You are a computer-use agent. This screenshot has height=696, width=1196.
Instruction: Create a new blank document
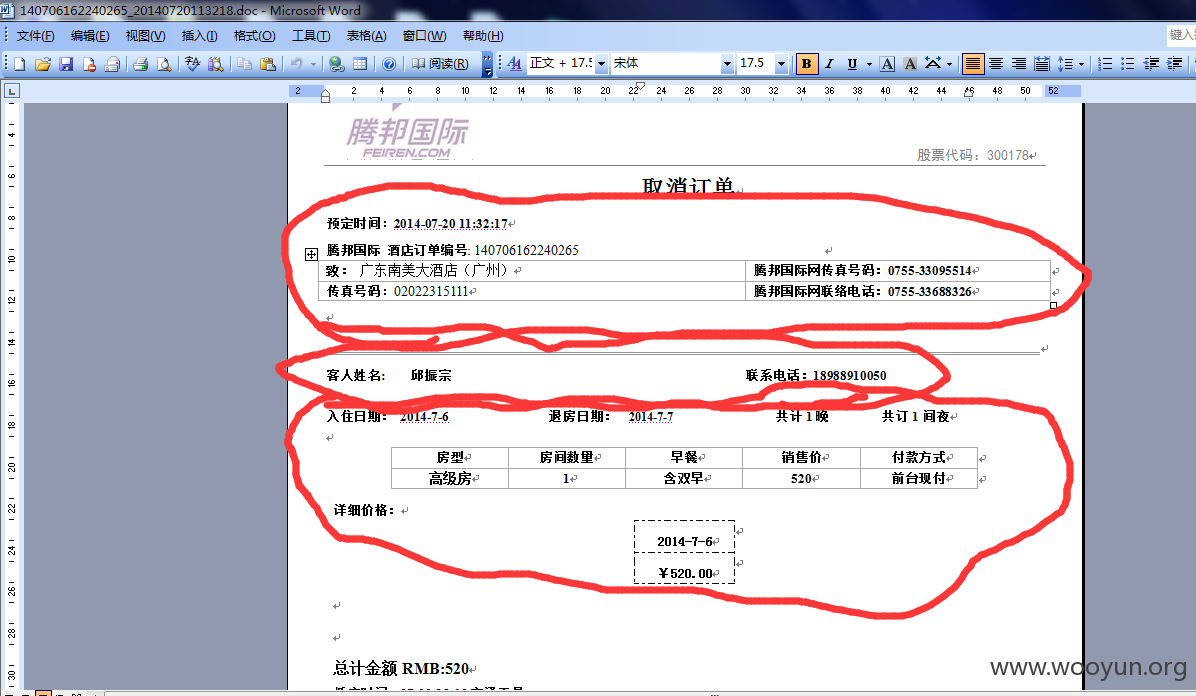(20, 64)
